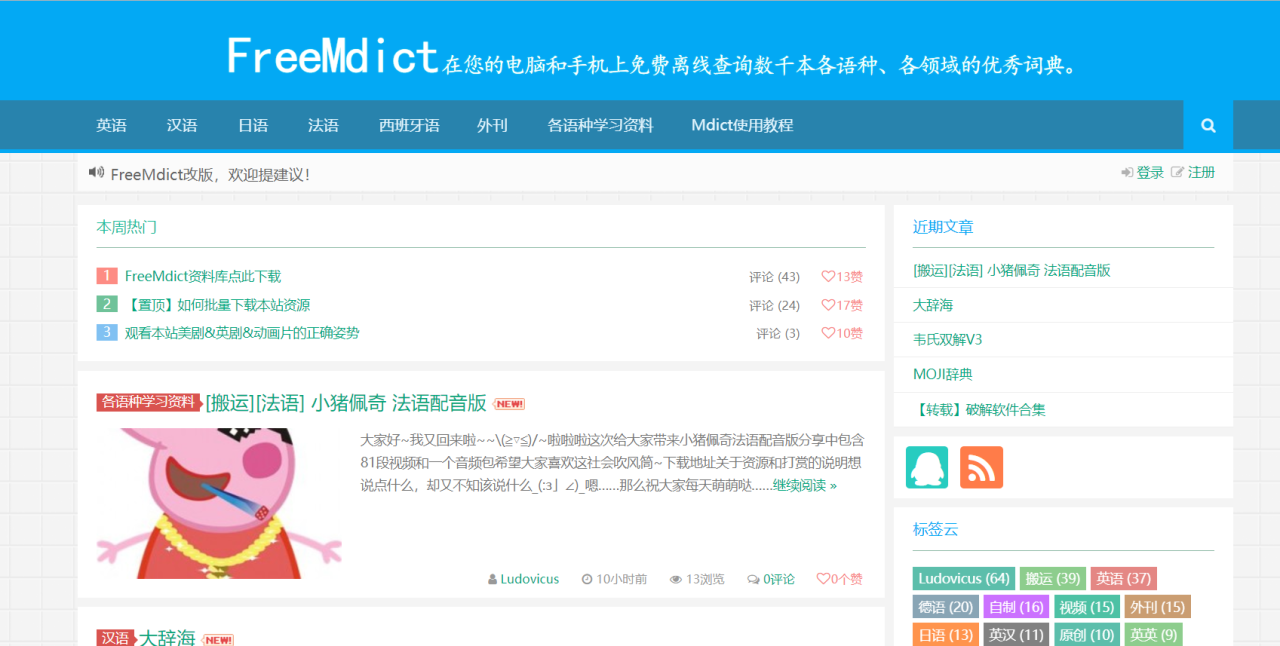Image resolution: width=1280 pixels, height=646 pixels.
Task: Open the FreeMdict资料库点此下载 hot post
Action: pyautogui.click(x=203, y=276)
